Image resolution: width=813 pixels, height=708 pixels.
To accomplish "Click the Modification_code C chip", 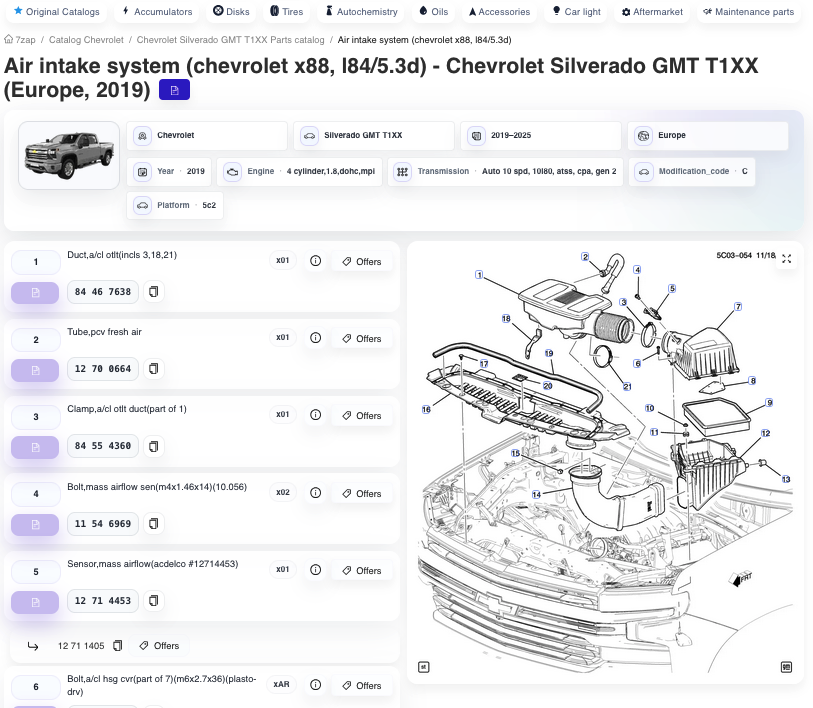I will [x=692, y=171].
